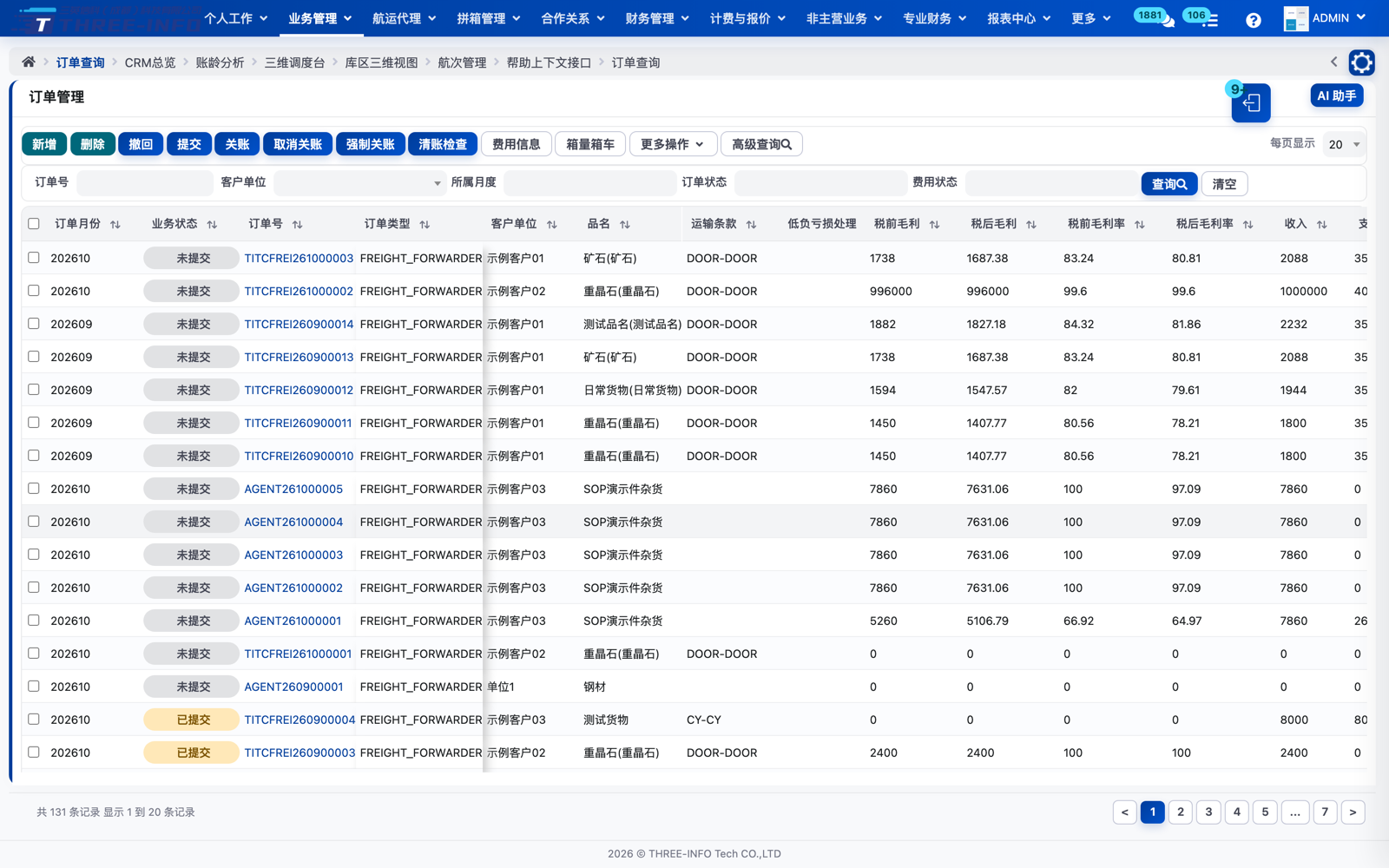Open order link TITCFREI261000002
Viewport: 1389px width, 868px height.
click(x=299, y=291)
